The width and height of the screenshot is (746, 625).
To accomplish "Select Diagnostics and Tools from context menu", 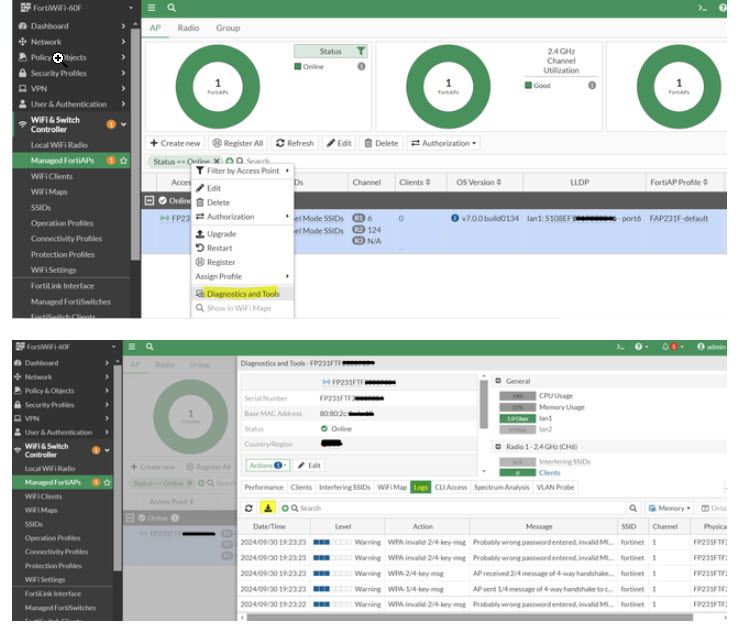I will coord(243,294).
